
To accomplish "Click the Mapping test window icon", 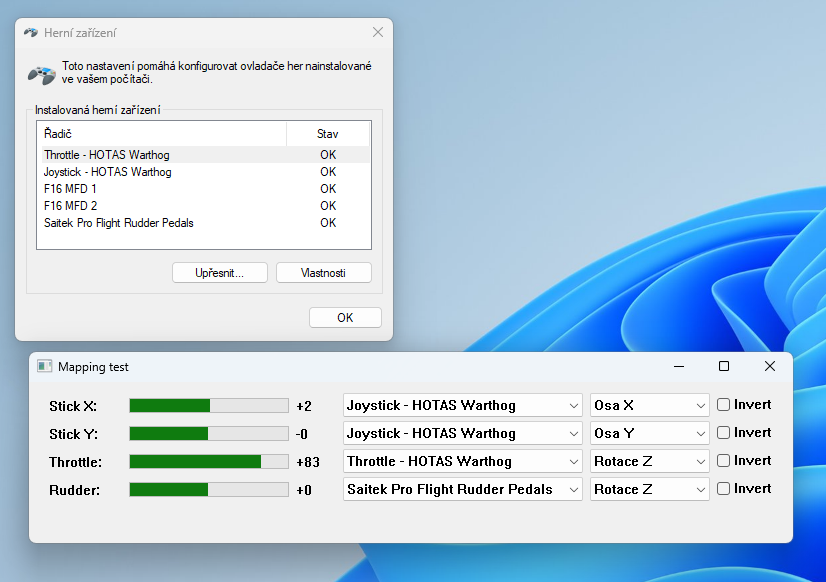I will (44, 367).
